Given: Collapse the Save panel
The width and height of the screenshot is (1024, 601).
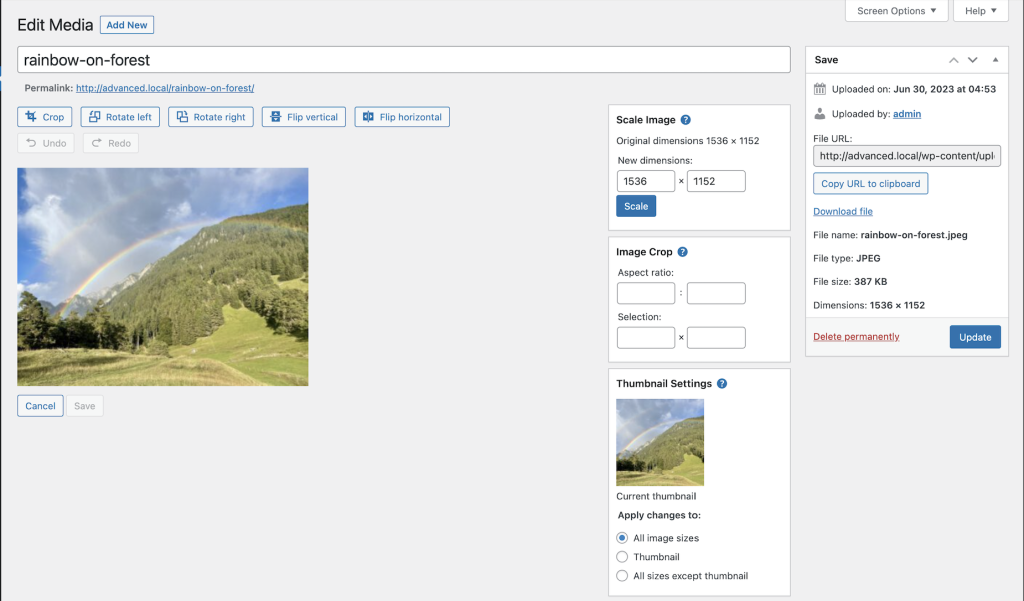Looking at the screenshot, I should point(995,60).
